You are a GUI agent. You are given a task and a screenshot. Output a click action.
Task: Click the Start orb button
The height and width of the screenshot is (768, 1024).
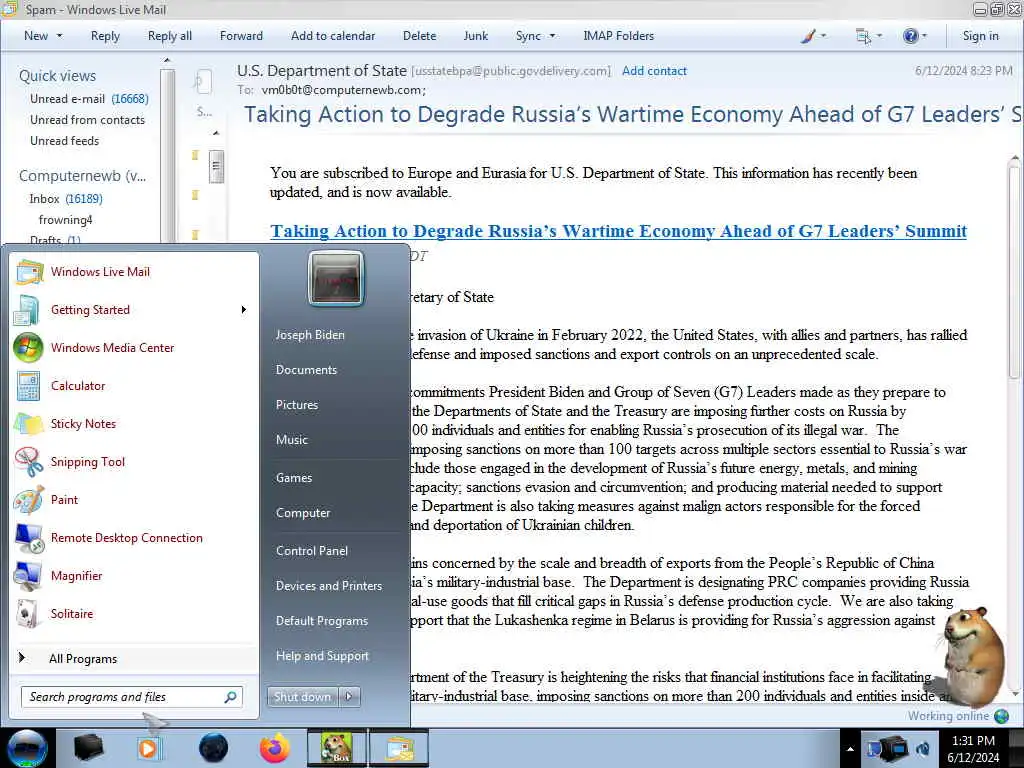point(27,748)
